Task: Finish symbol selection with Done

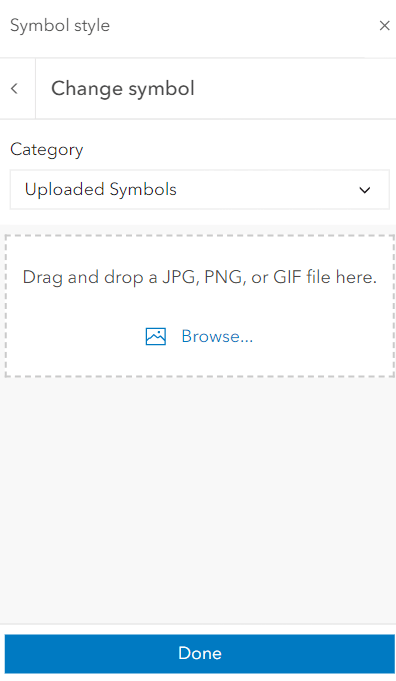Action: pos(200,653)
